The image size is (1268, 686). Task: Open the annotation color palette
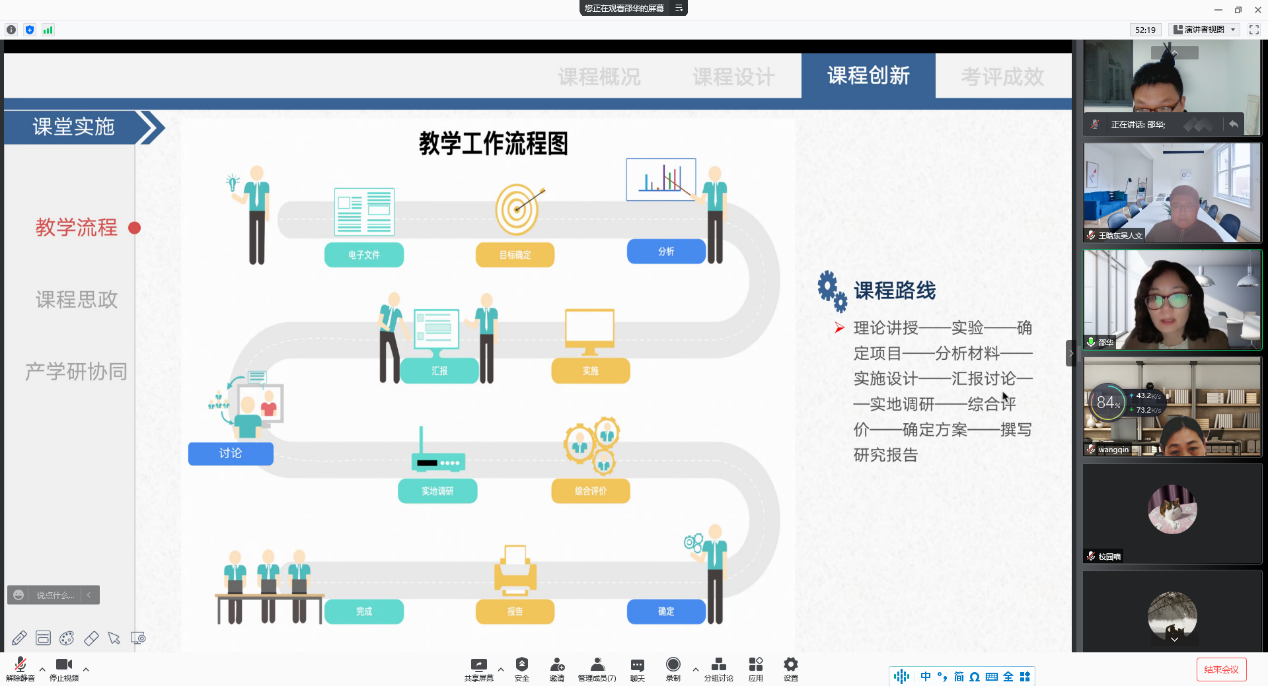point(67,638)
